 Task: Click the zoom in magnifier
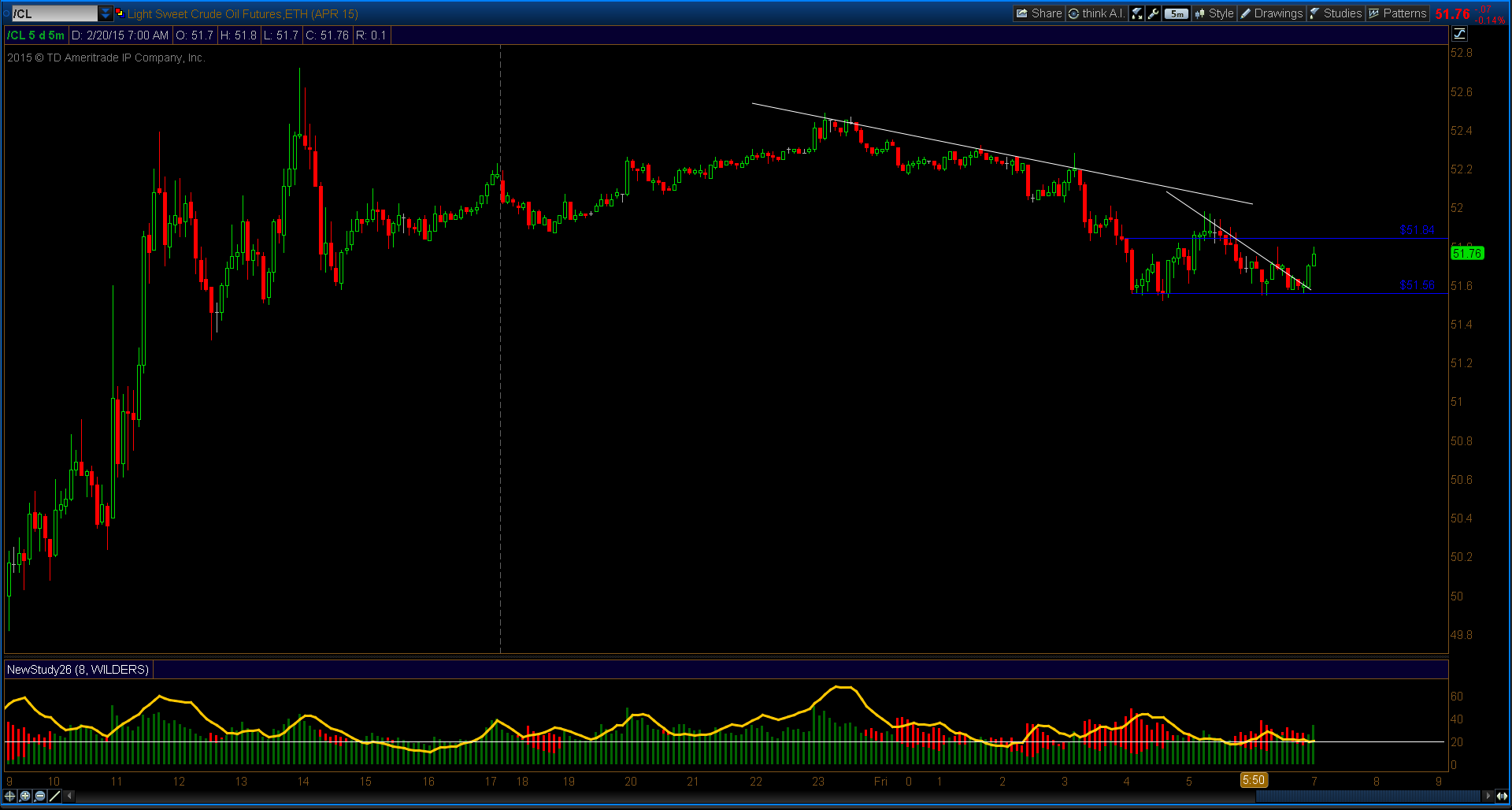[25, 796]
